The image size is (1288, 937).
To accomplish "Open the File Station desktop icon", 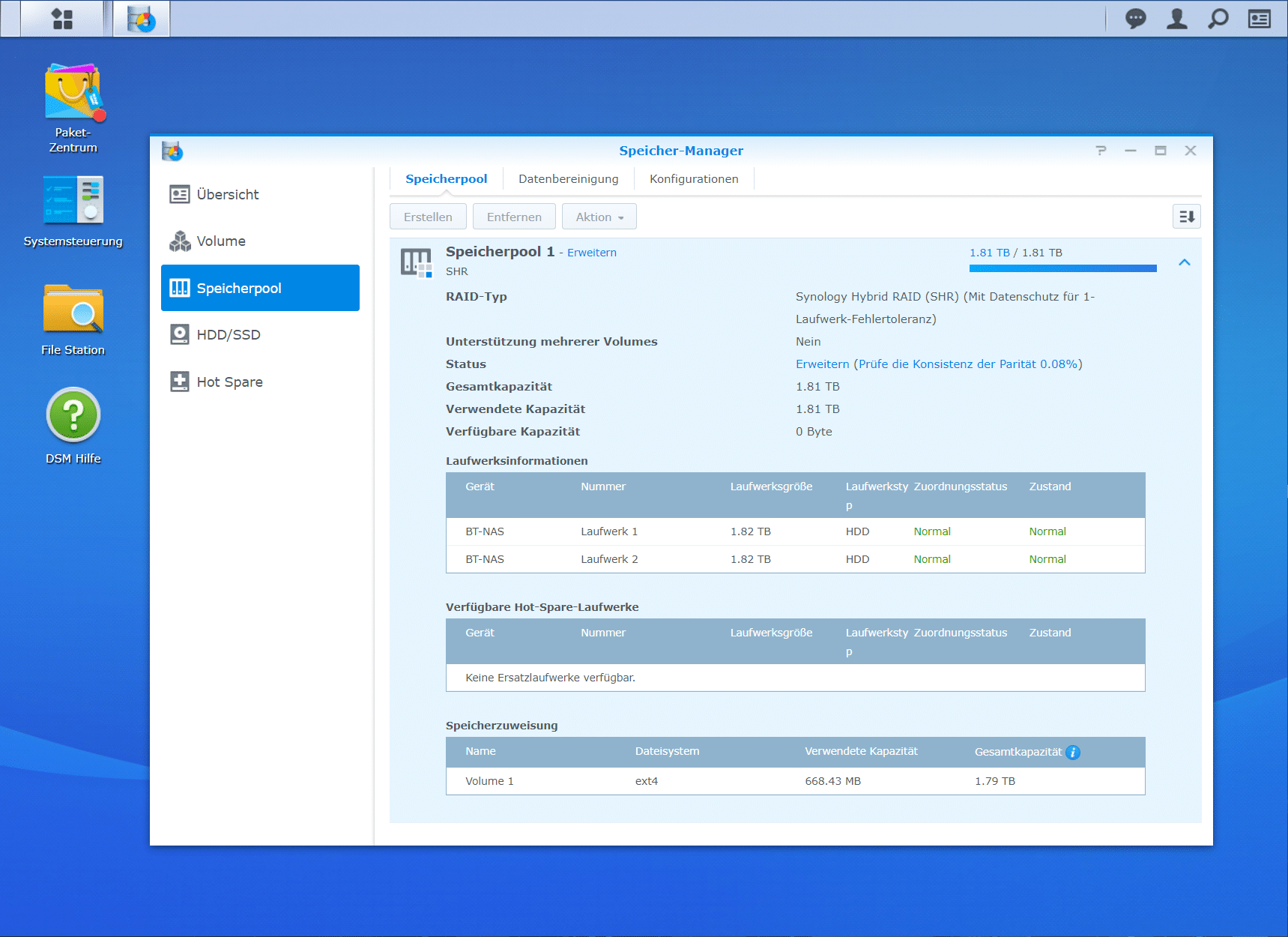I will 73,310.
